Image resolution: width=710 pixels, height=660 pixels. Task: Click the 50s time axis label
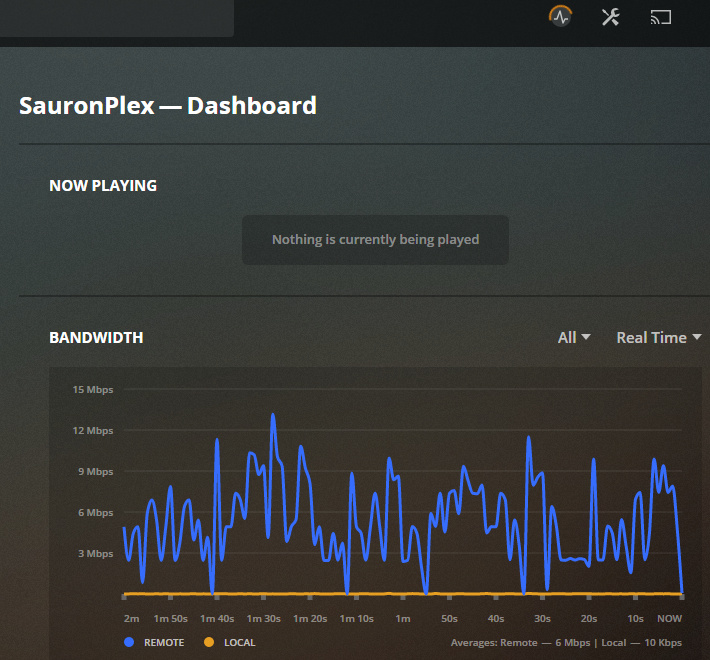pos(449,618)
